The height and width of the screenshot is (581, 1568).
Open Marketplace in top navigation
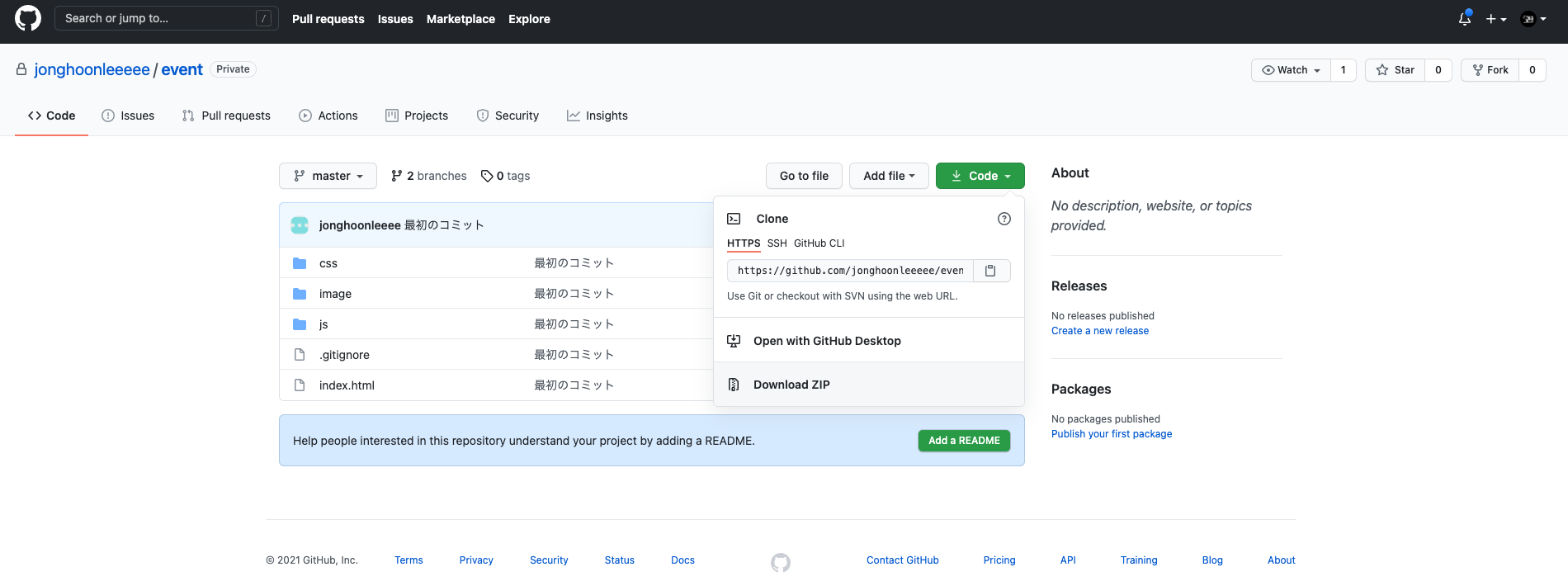(x=460, y=19)
